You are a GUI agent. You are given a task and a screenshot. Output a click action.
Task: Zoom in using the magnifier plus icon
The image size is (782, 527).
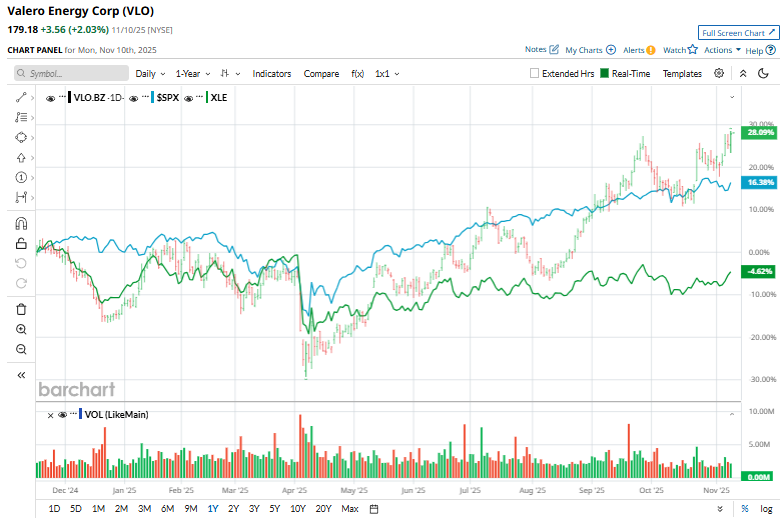(21, 329)
